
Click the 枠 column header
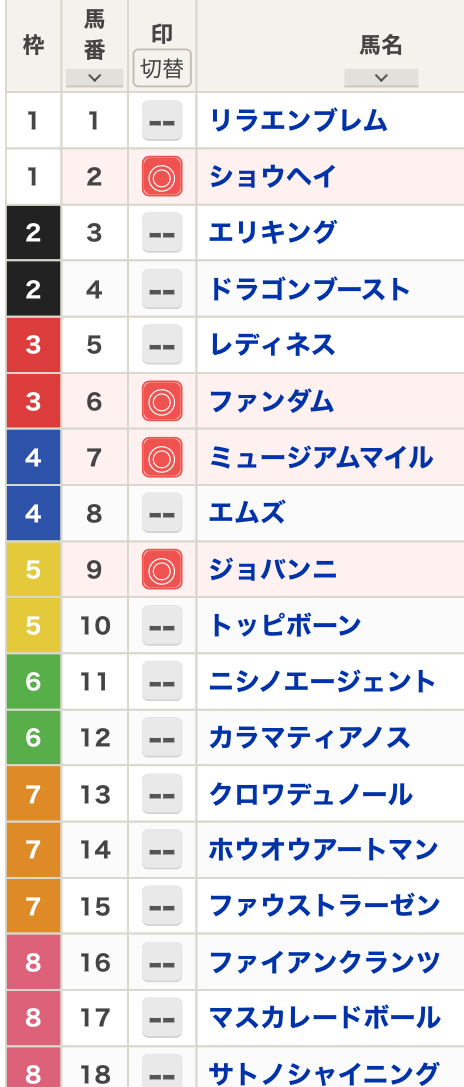(33, 46)
